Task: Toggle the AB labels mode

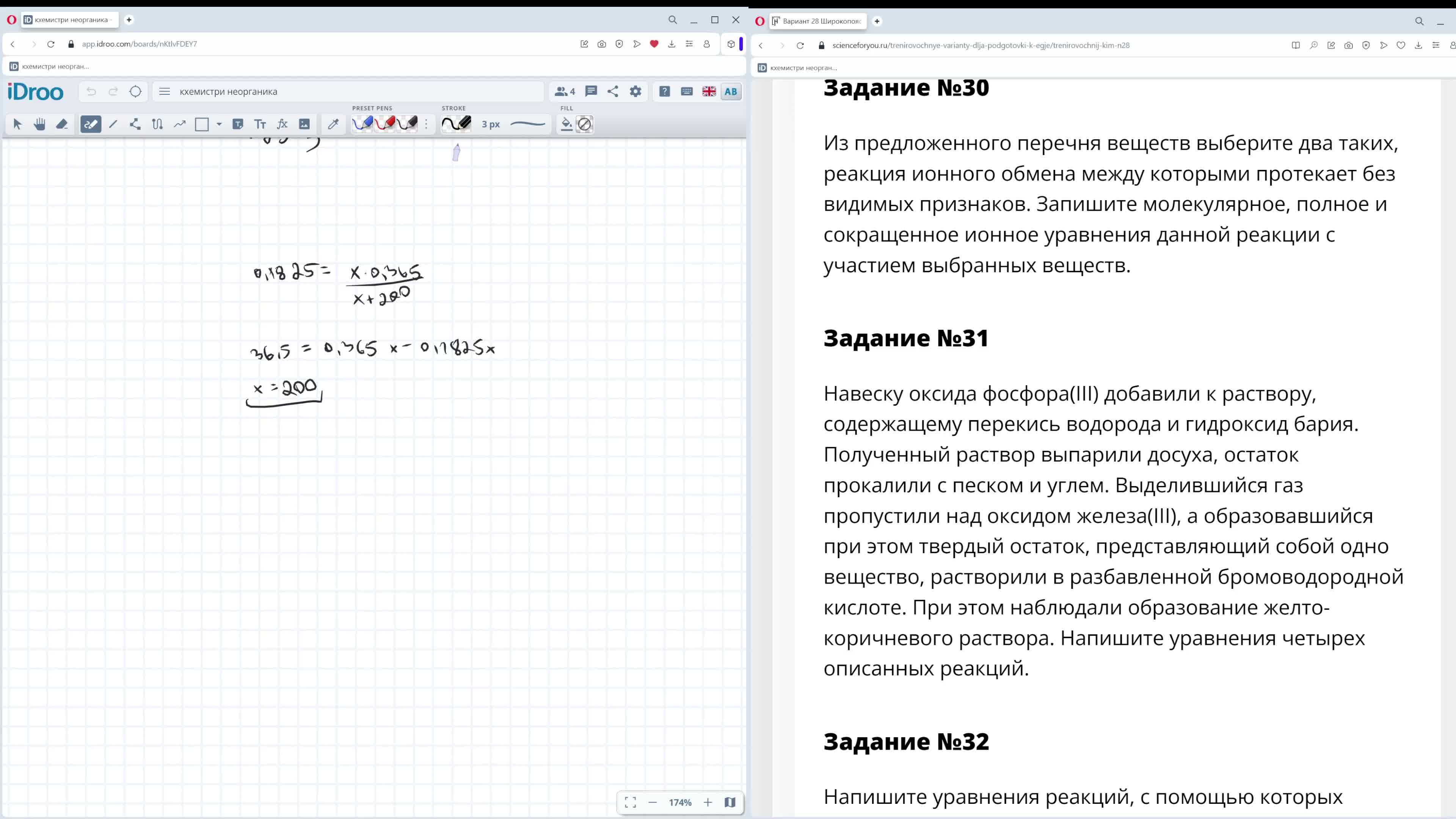Action: click(731, 91)
